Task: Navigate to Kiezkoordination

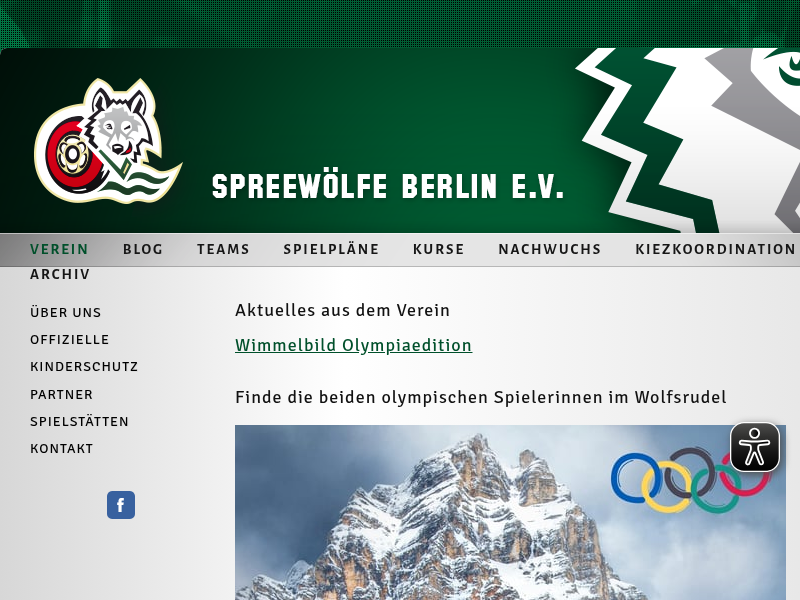Action: pyautogui.click(x=715, y=249)
